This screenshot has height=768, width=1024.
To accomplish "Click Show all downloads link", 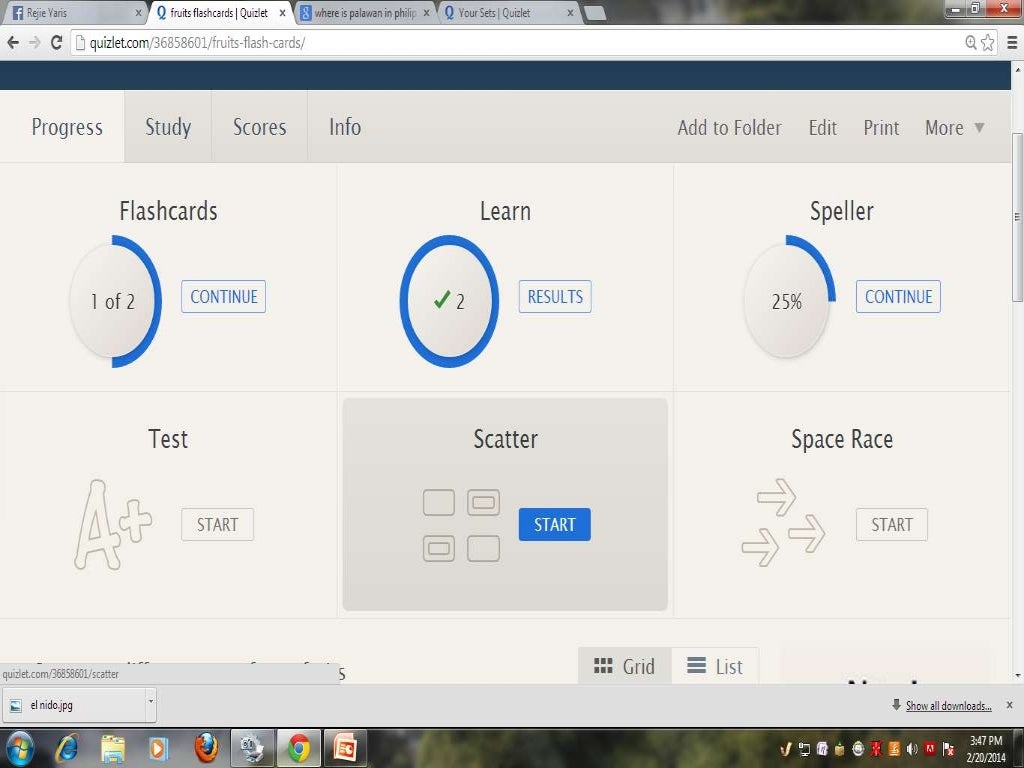I will click(x=948, y=705).
